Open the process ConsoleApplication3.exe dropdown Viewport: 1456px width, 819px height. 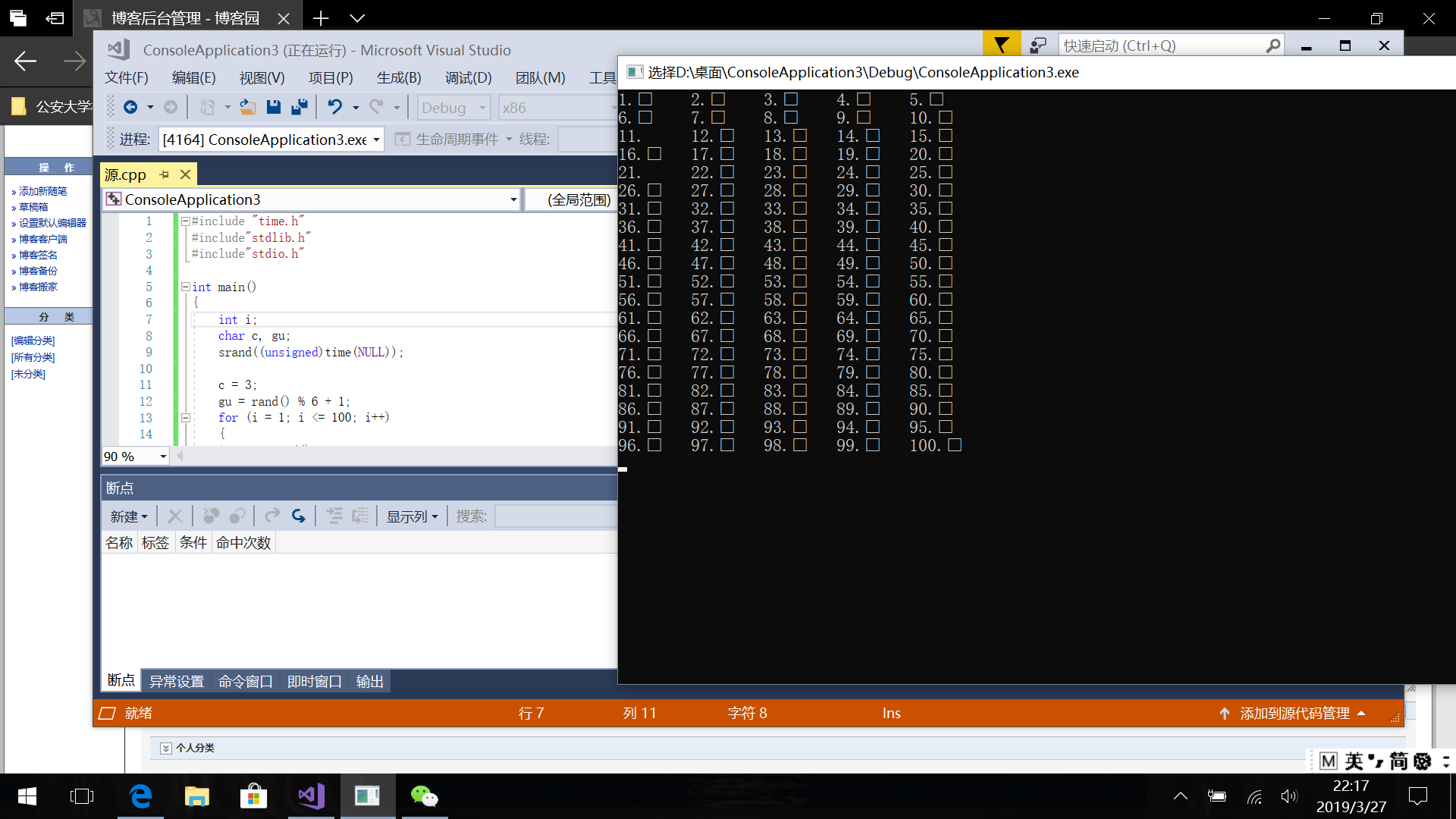376,140
